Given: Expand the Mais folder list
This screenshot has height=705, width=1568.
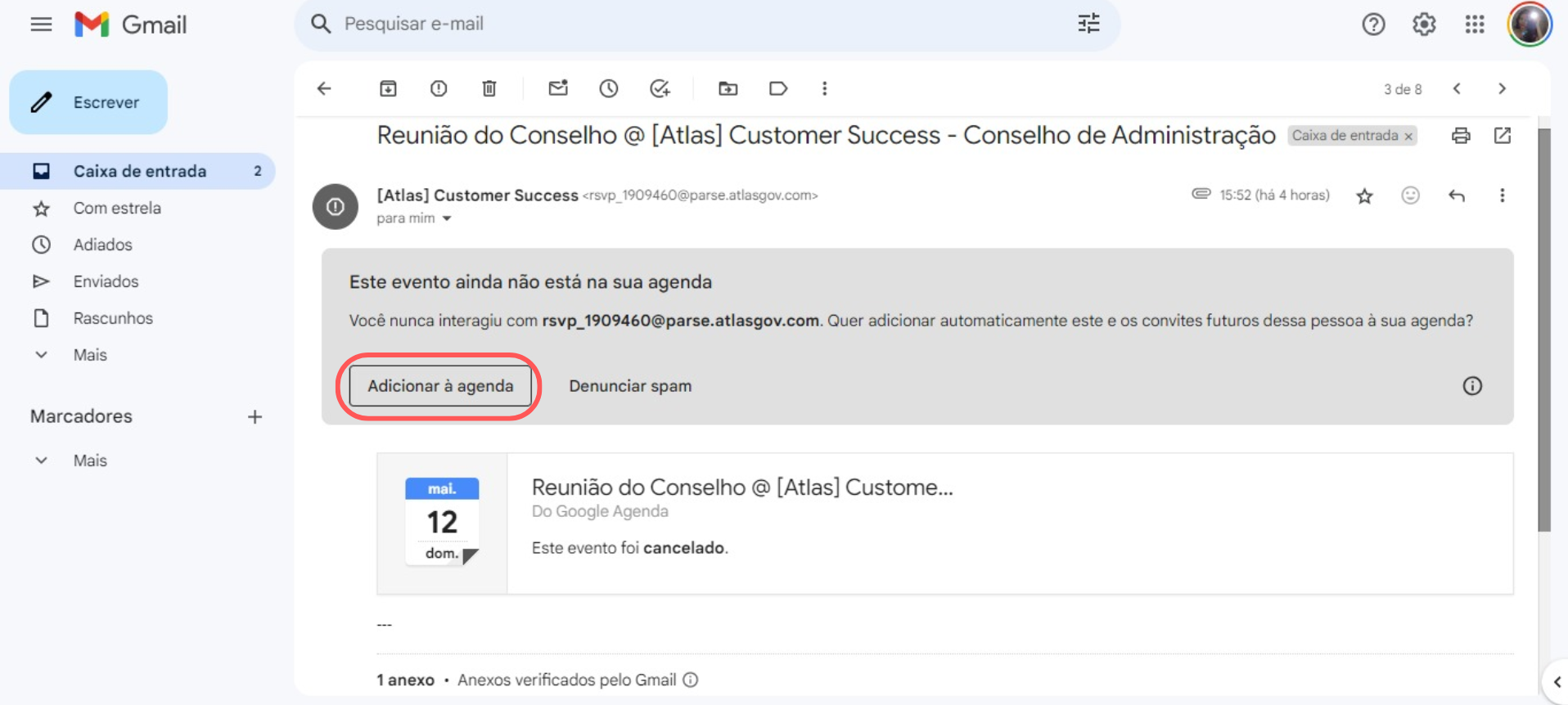Looking at the screenshot, I should [x=90, y=355].
